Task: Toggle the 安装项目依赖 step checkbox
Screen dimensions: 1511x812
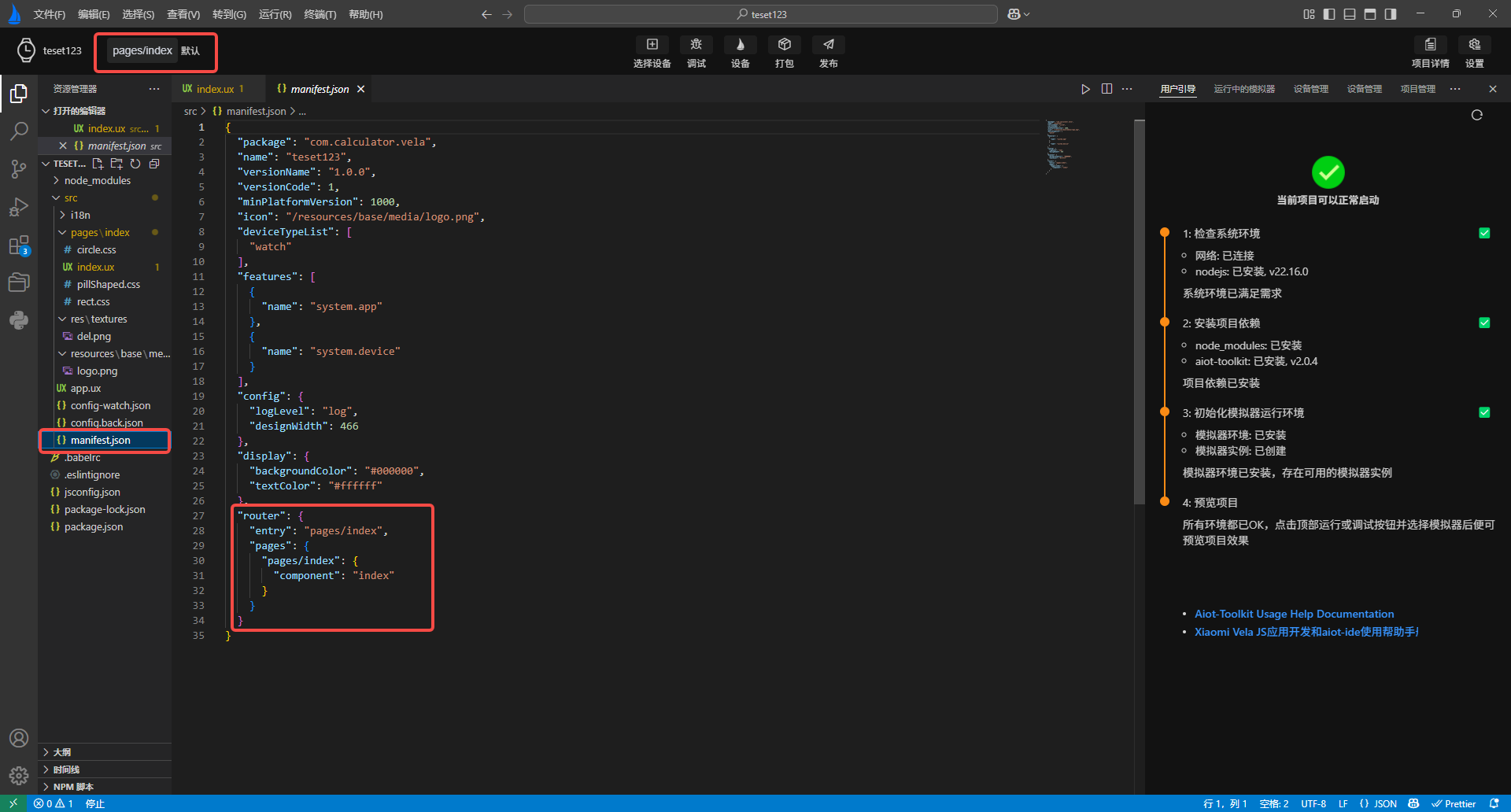Action: click(x=1484, y=323)
